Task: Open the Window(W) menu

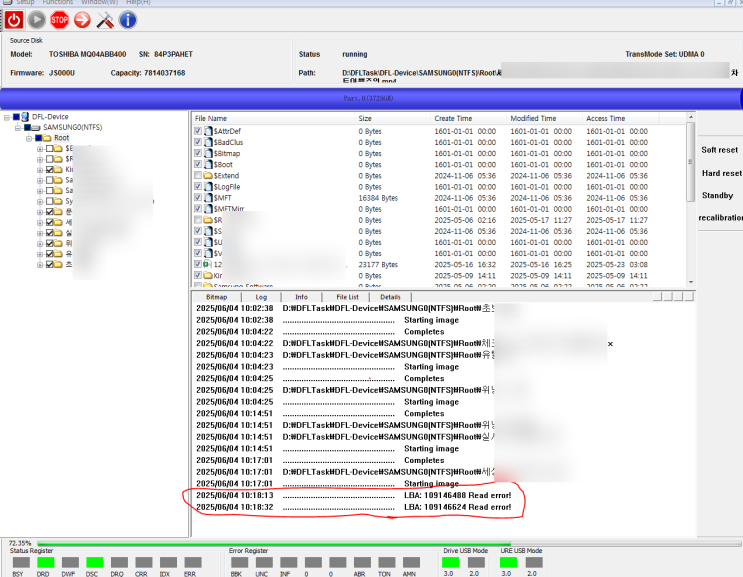Action: click(x=99, y=2)
